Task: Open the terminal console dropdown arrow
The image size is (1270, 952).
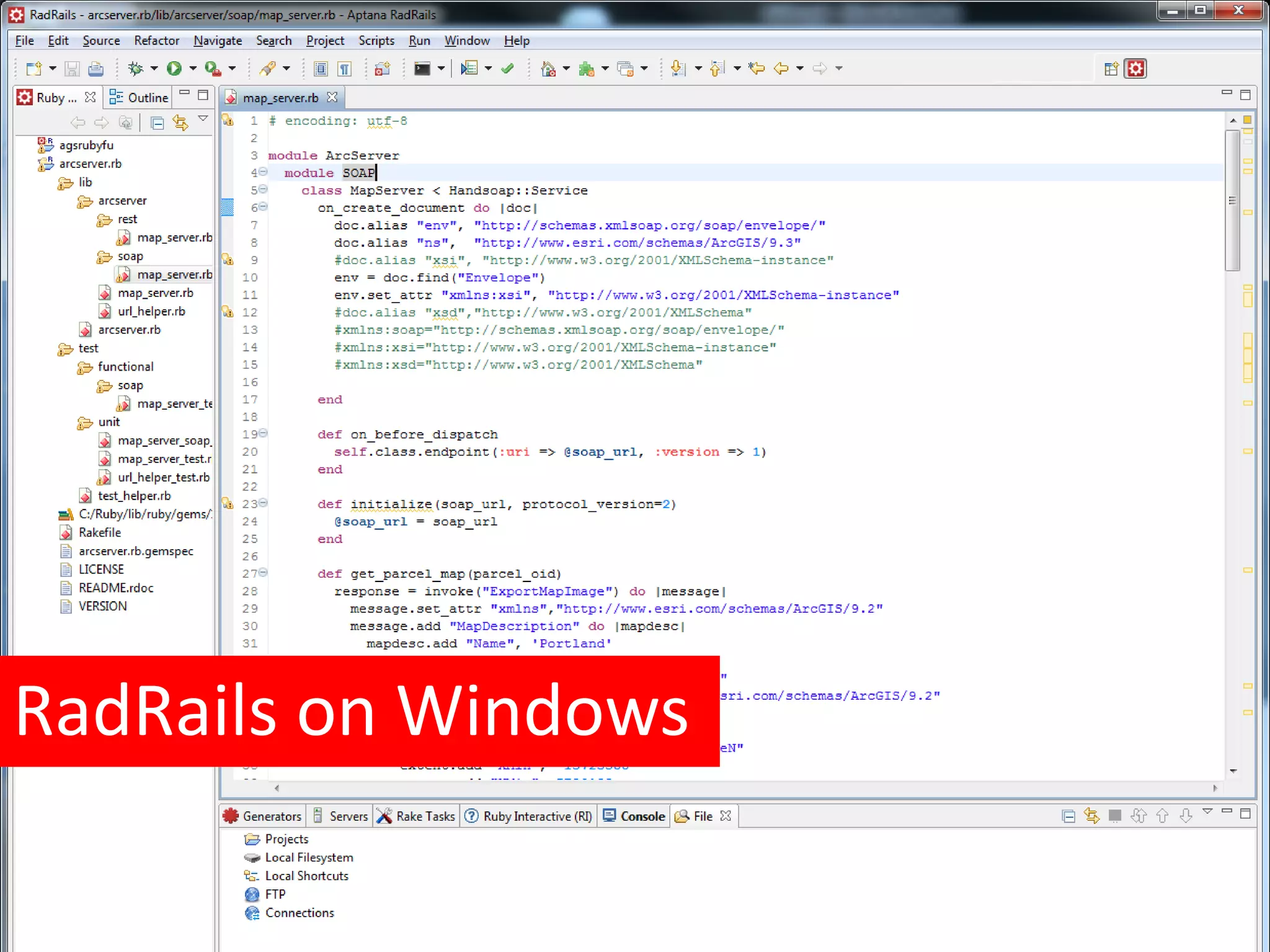Action: click(x=441, y=68)
